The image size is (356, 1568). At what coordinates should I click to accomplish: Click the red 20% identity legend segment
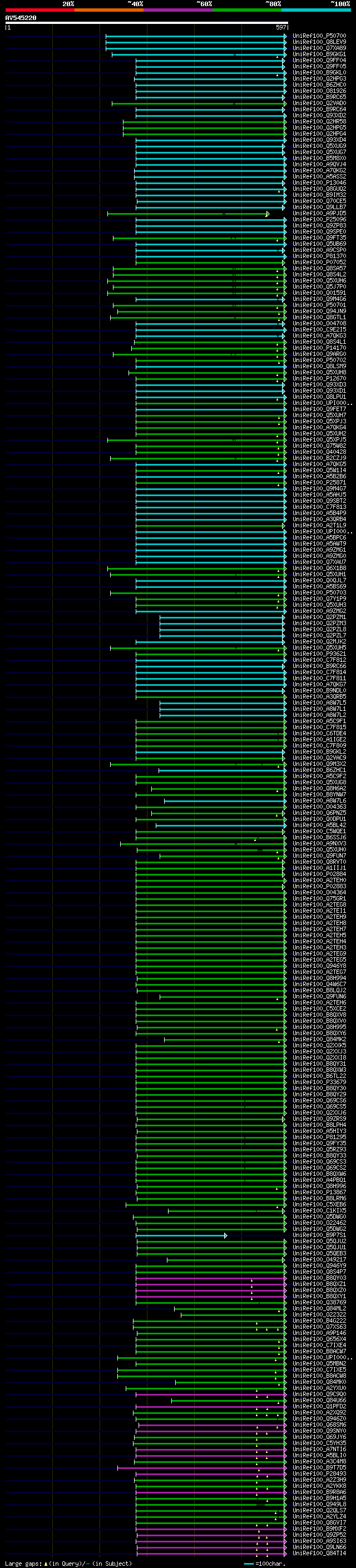coord(39,10)
